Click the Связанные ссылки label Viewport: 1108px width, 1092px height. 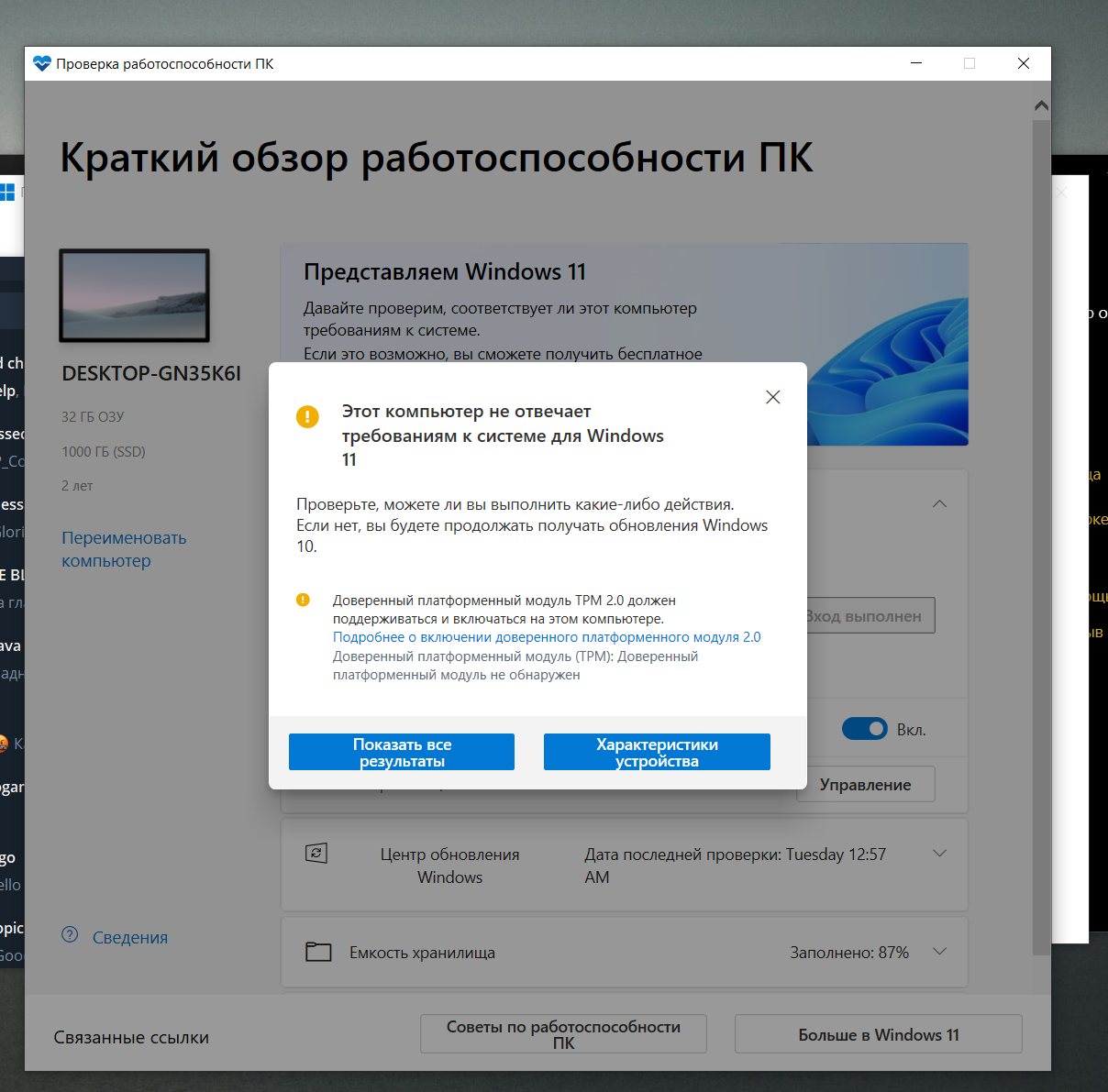coord(131,1037)
